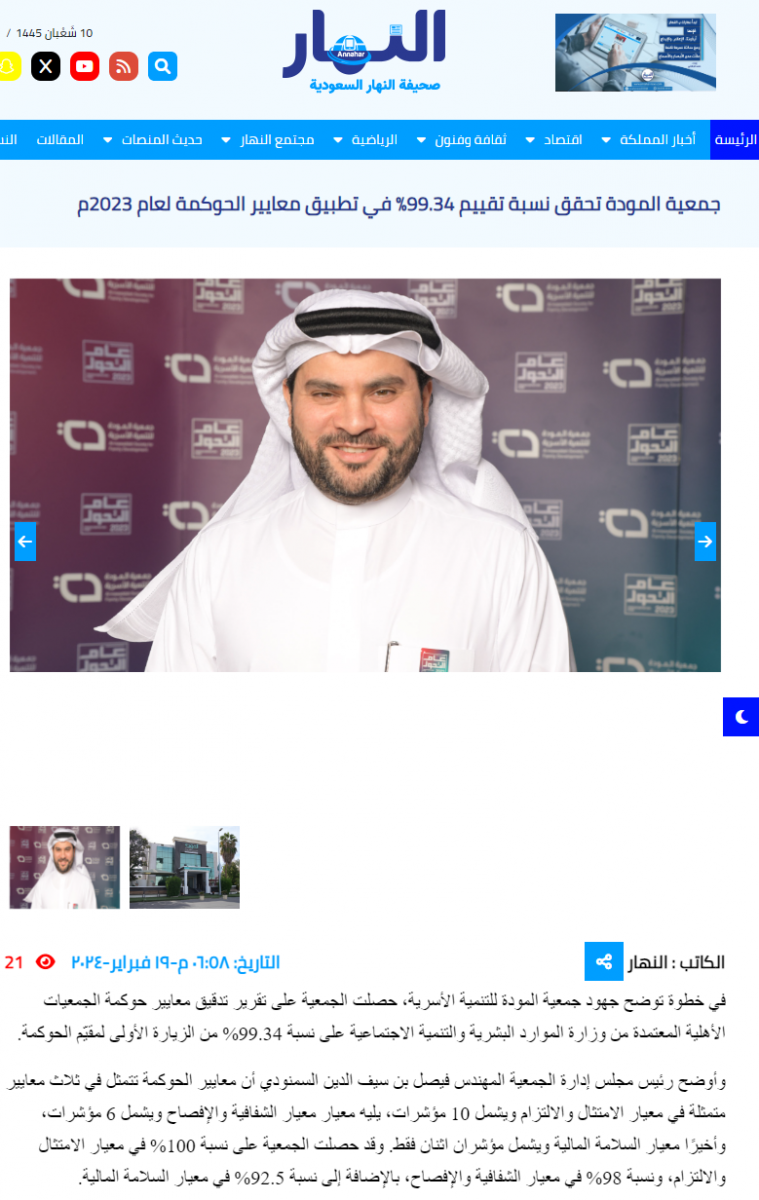
Task: Toggle dark mode with the moon button
Action: (x=741, y=717)
